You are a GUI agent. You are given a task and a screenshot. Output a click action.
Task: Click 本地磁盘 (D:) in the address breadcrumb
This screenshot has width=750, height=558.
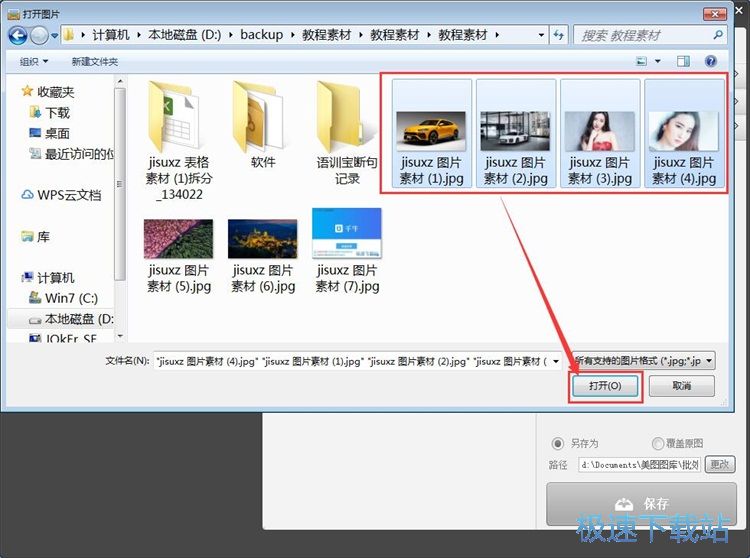coord(184,35)
